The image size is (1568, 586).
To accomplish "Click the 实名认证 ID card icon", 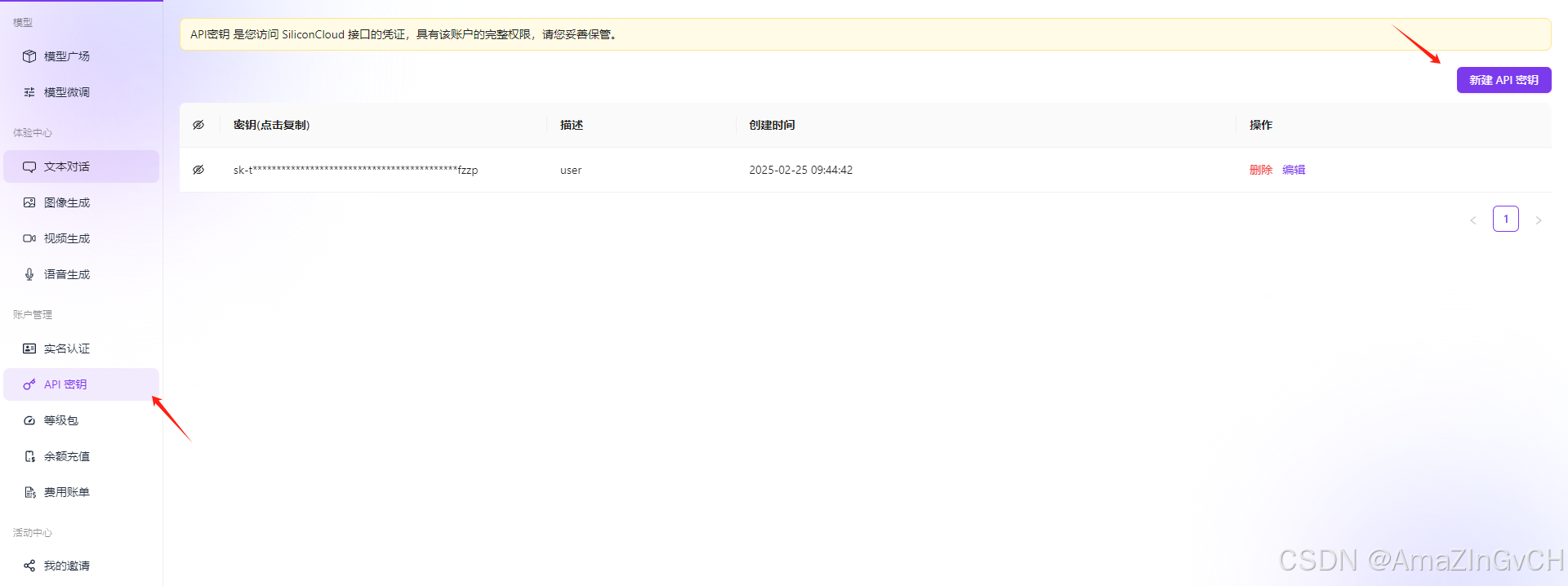I will point(29,348).
